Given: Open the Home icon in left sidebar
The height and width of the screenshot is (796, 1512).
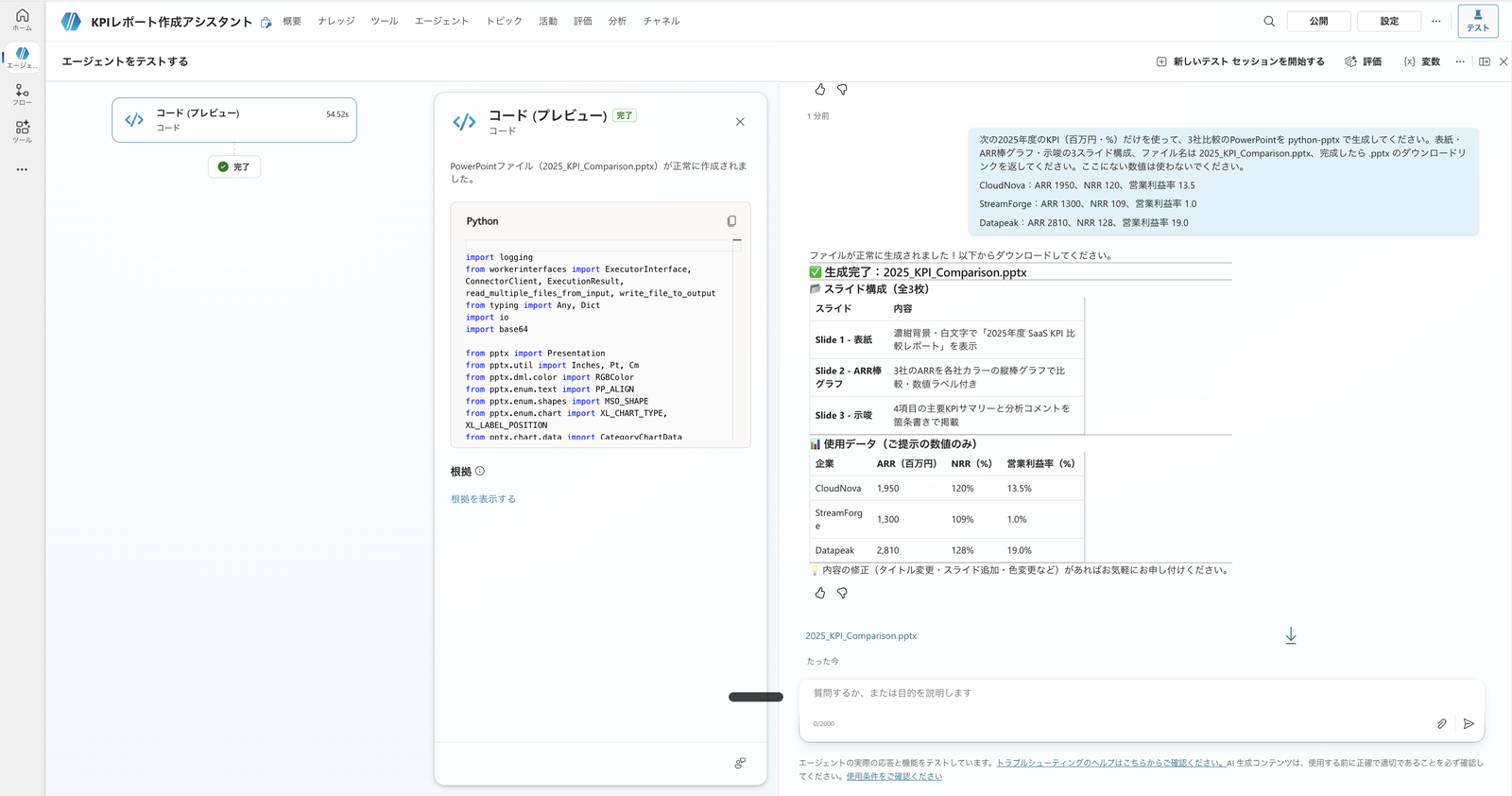Looking at the screenshot, I should click(22, 20).
